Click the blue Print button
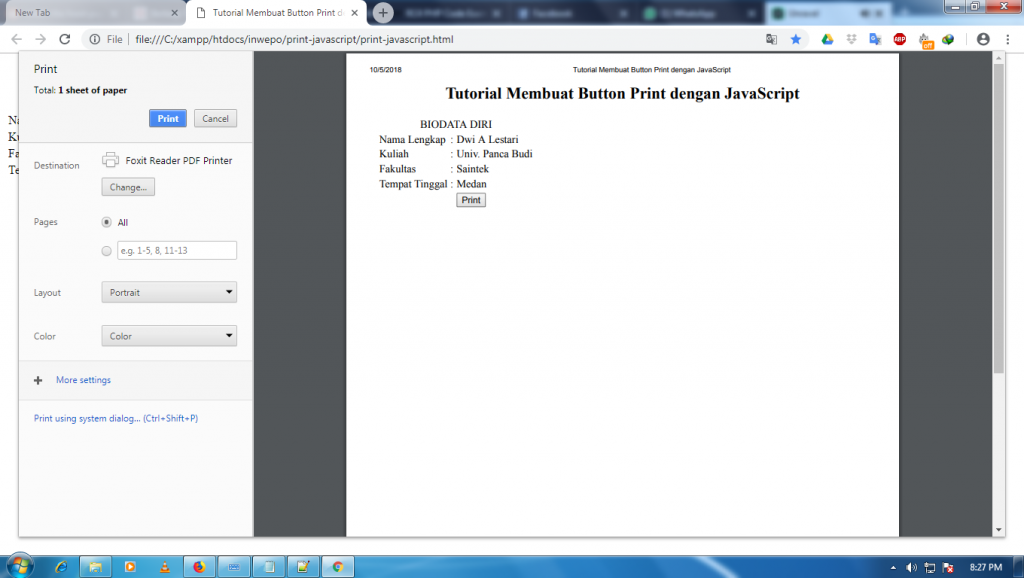This screenshot has height=578, width=1024. [x=168, y=118]
